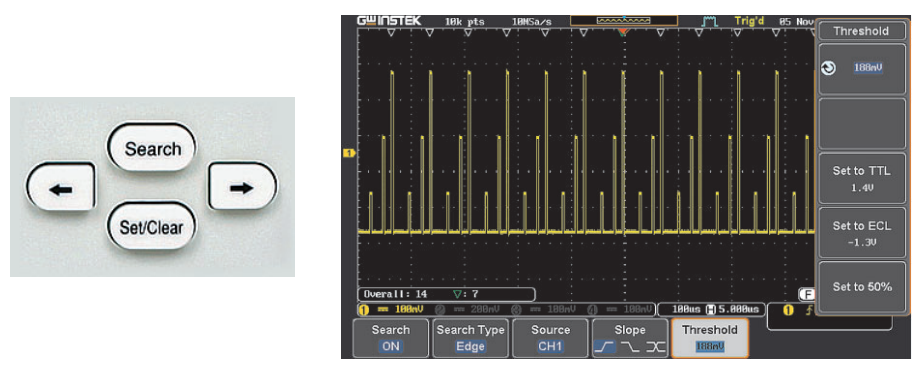
Task: Click the cyan acquisition mode icon
Action: click(710, 22)
